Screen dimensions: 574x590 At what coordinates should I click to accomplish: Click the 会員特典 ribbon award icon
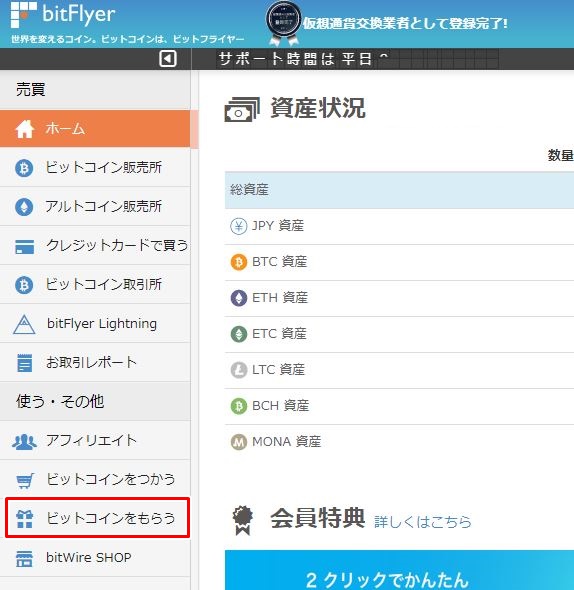(x=243, y=520)
